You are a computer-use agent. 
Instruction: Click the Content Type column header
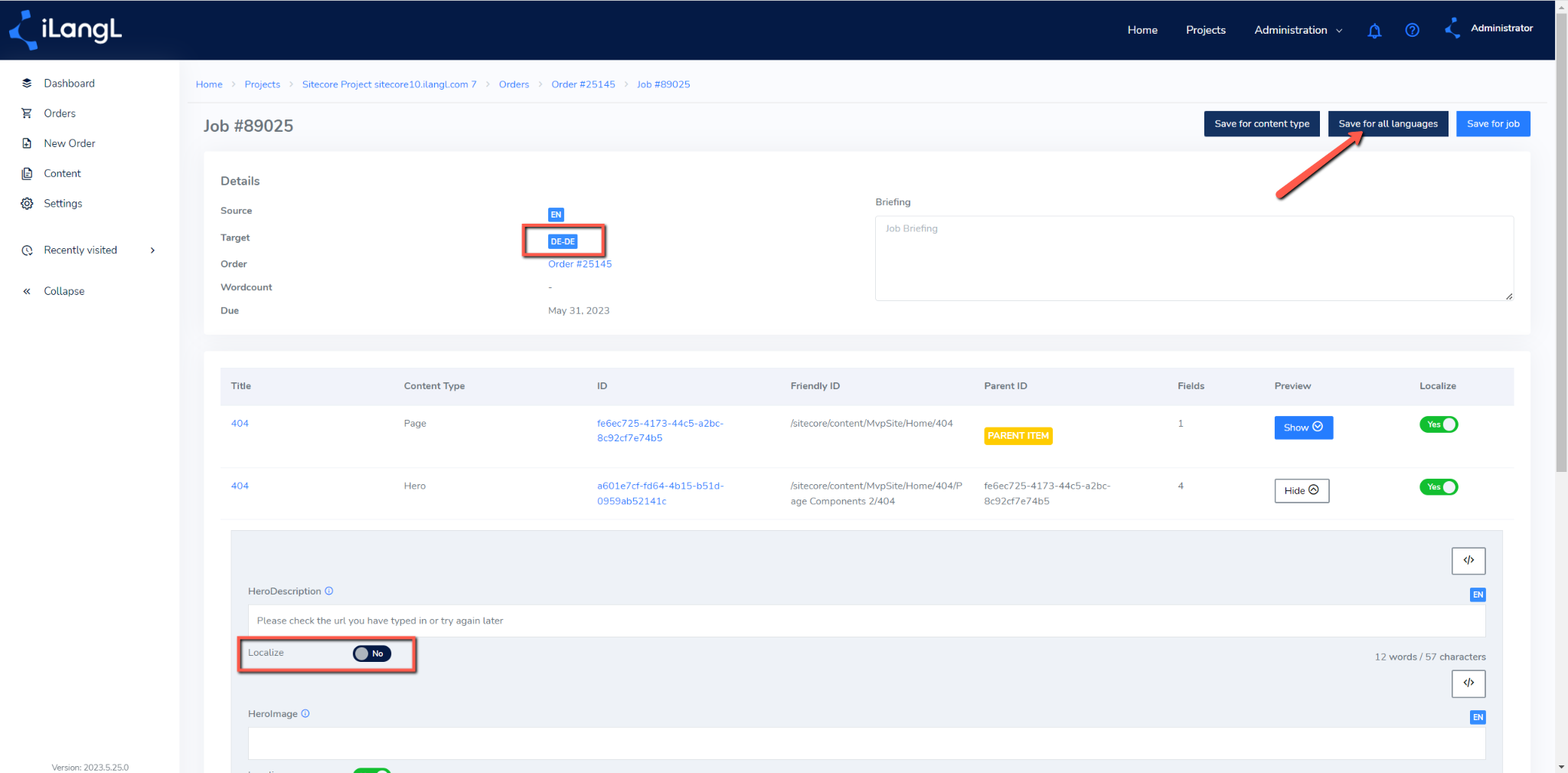(434, 386)
